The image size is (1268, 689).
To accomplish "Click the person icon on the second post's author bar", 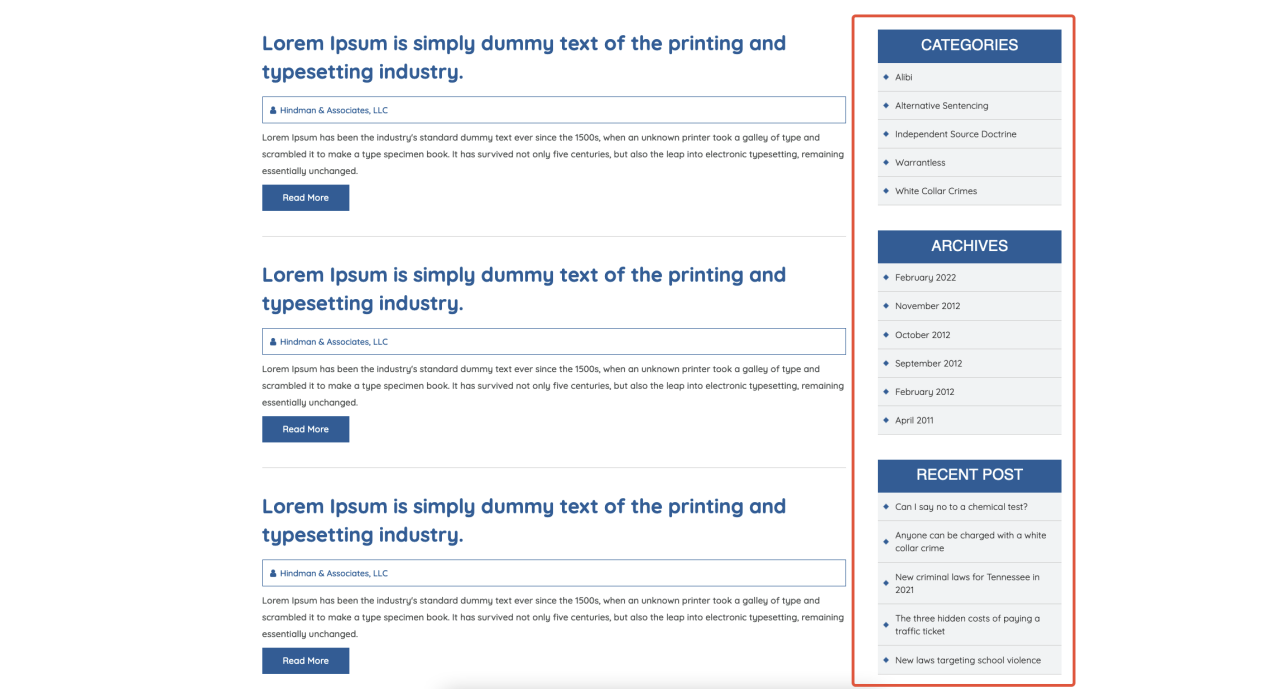I will (272, 341).
